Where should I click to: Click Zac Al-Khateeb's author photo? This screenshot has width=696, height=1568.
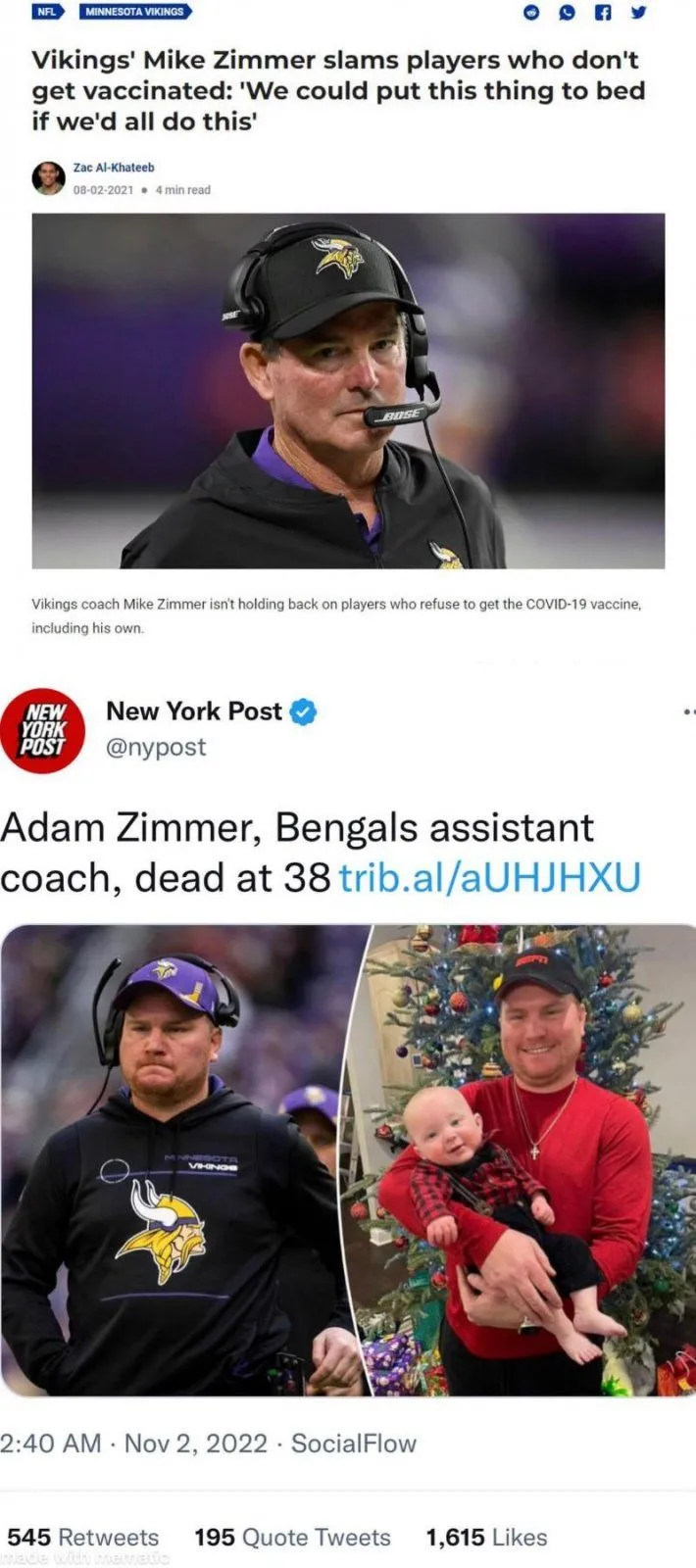pyautogui.click(x=48, y=178)
